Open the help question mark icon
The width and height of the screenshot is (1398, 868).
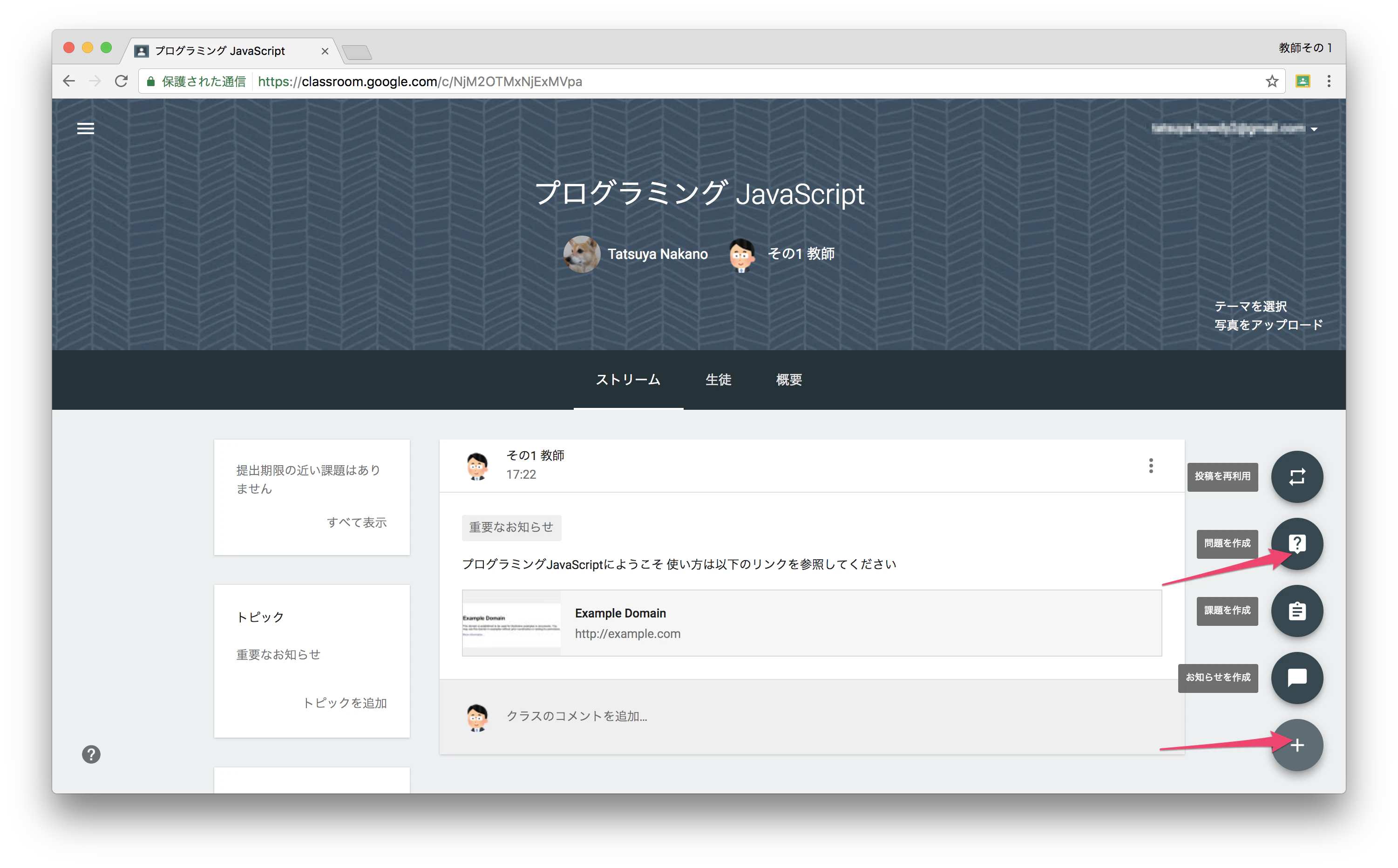[91, 754]
